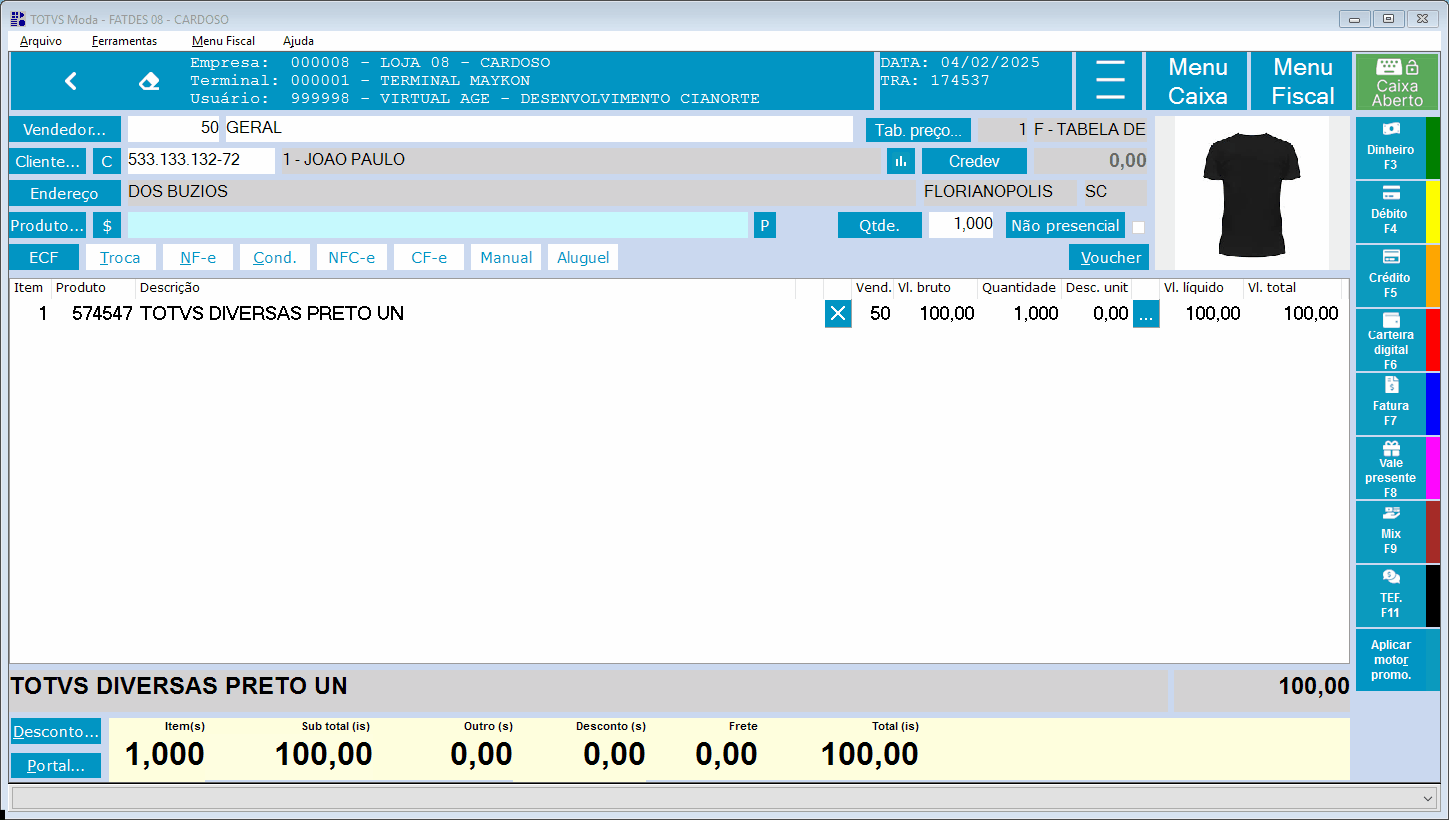Switch to the Troca tab
Screen dimensions: 1449x820
pos(121,257)
